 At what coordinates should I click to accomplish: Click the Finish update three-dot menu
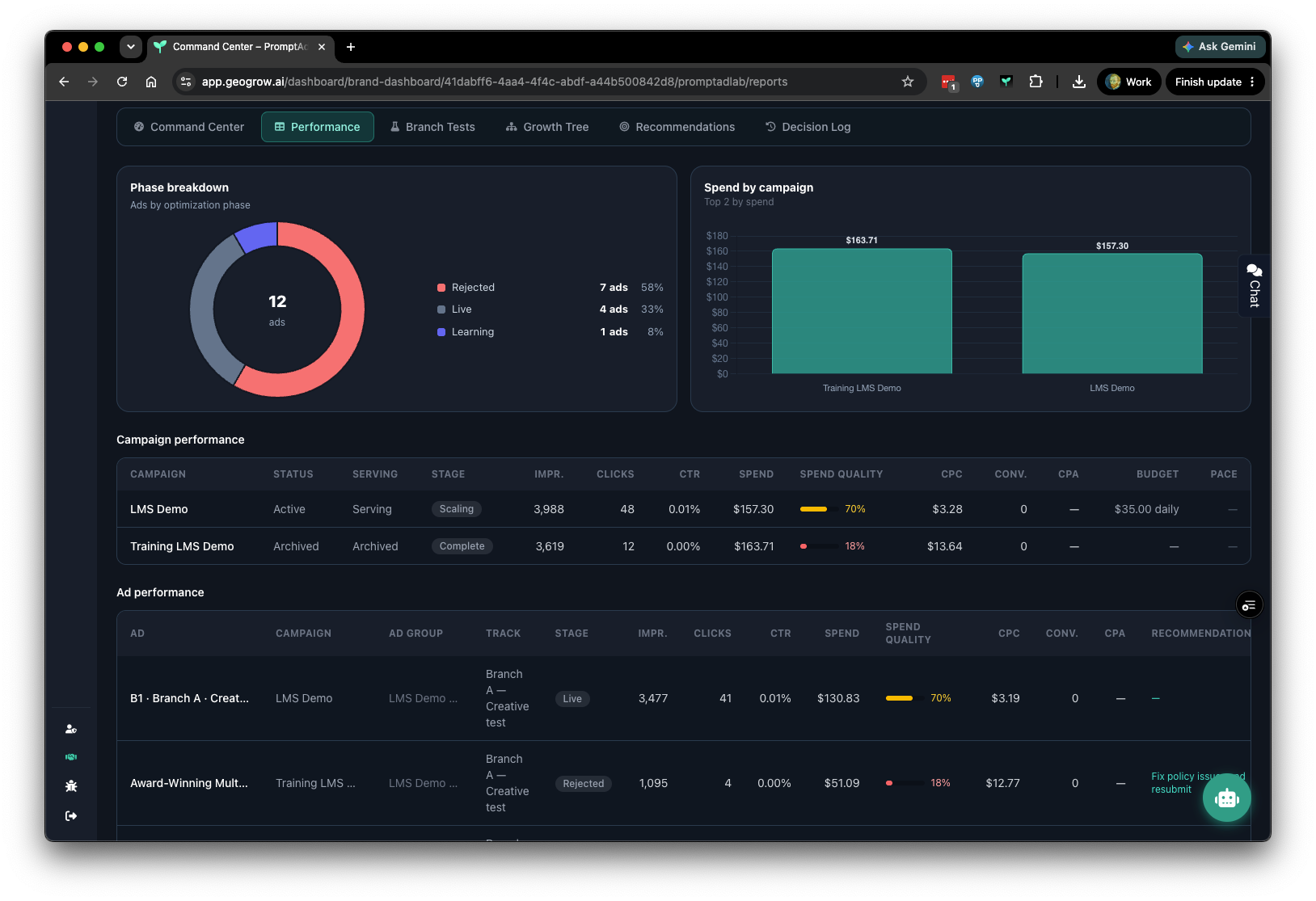point(1252,82)
